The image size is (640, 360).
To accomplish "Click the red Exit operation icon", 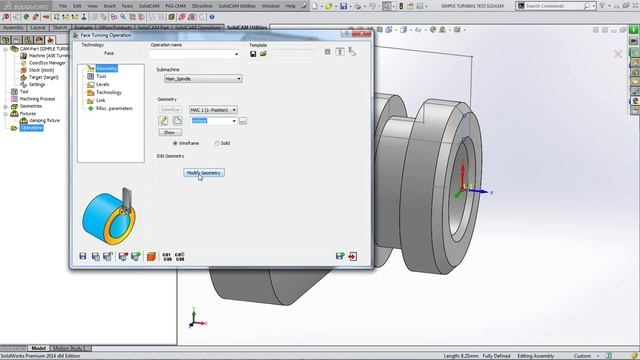I will [x=353, y=256].
